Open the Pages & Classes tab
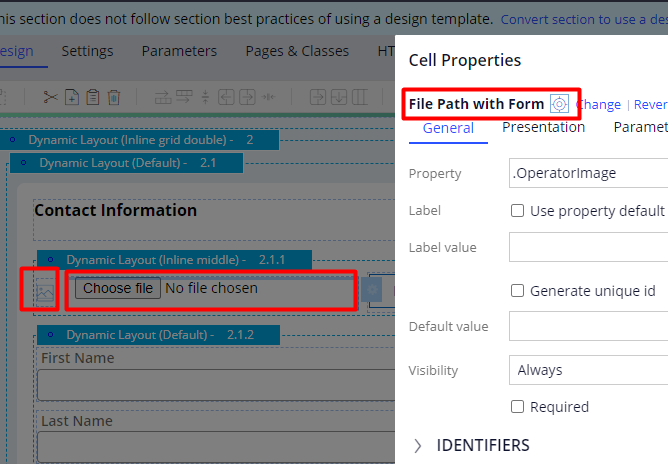This screenshot has width=668, height=464. 297,51
